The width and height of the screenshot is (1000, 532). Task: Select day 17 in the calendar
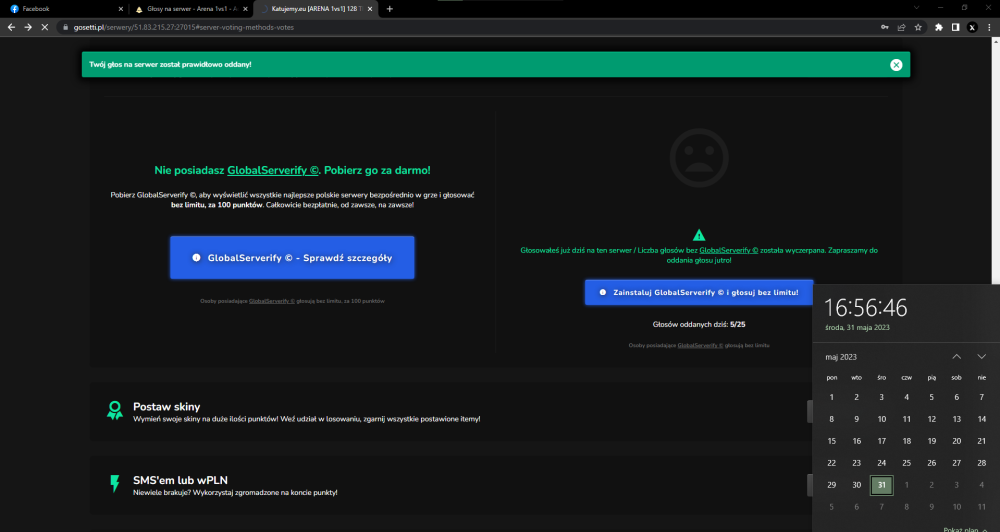(881, 441)
